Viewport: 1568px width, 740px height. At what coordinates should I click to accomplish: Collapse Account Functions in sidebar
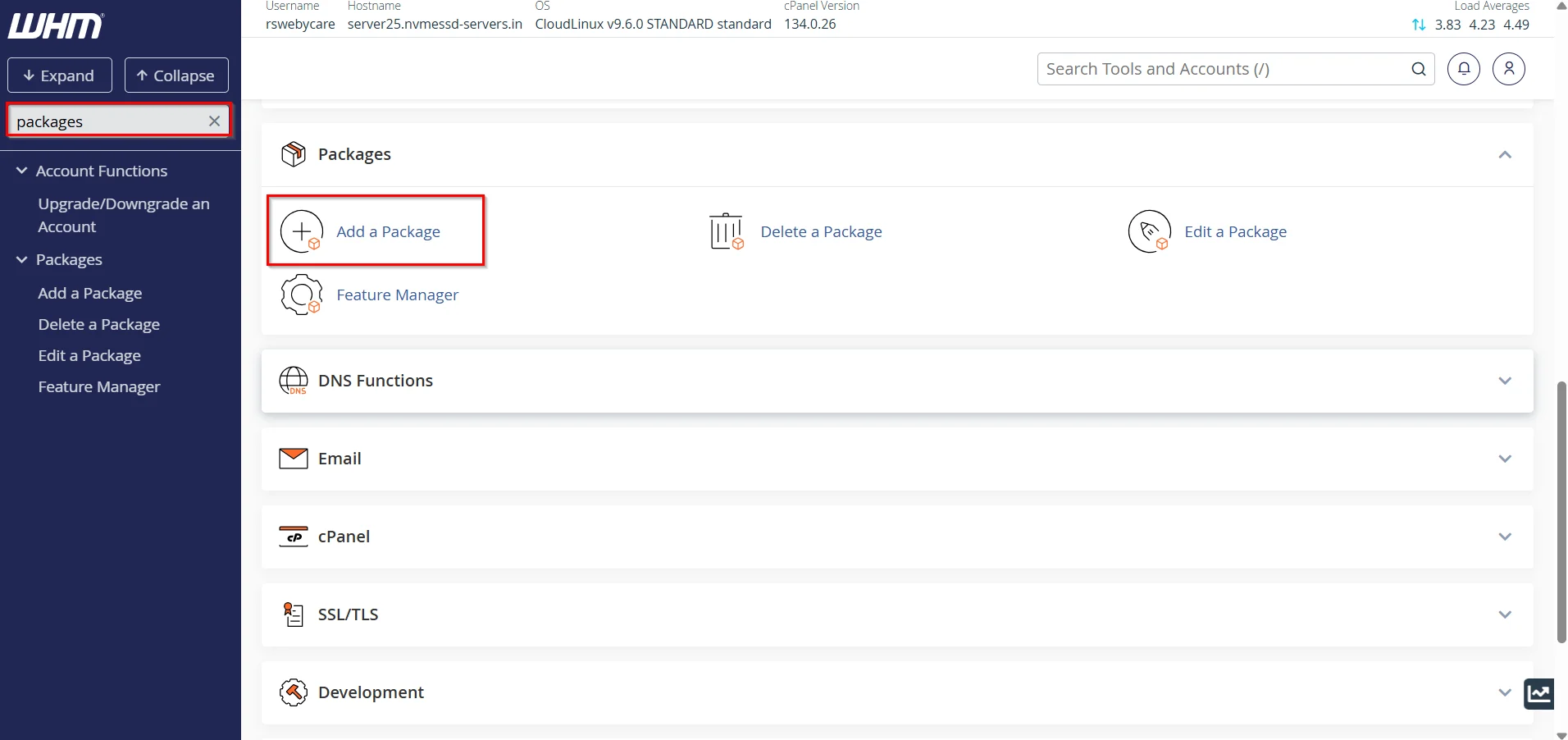click(x=21, y=171)
